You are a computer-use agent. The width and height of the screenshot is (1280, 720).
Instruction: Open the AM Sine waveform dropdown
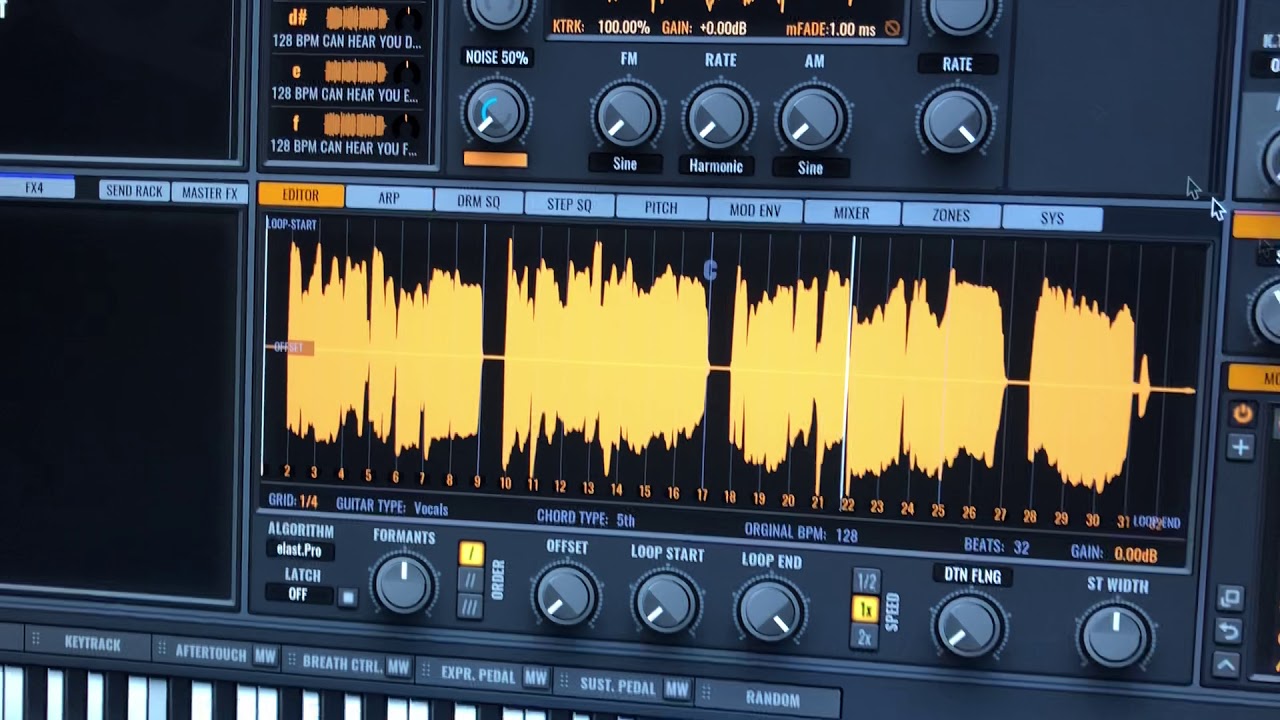[811, 168]
